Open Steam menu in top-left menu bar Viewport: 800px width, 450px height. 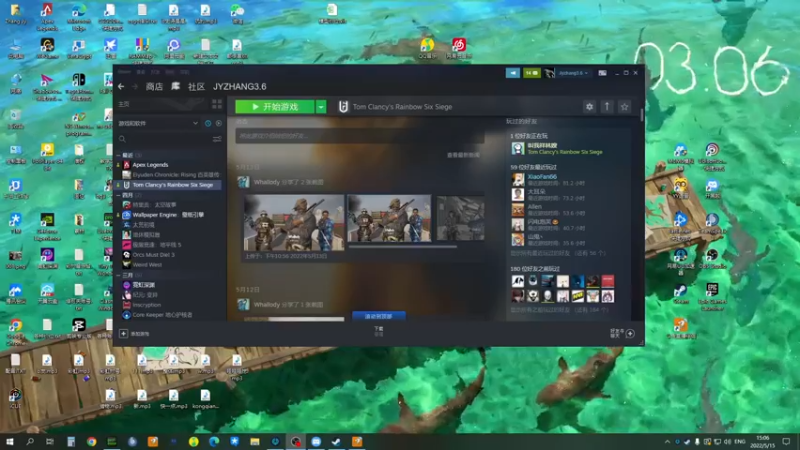124,72
